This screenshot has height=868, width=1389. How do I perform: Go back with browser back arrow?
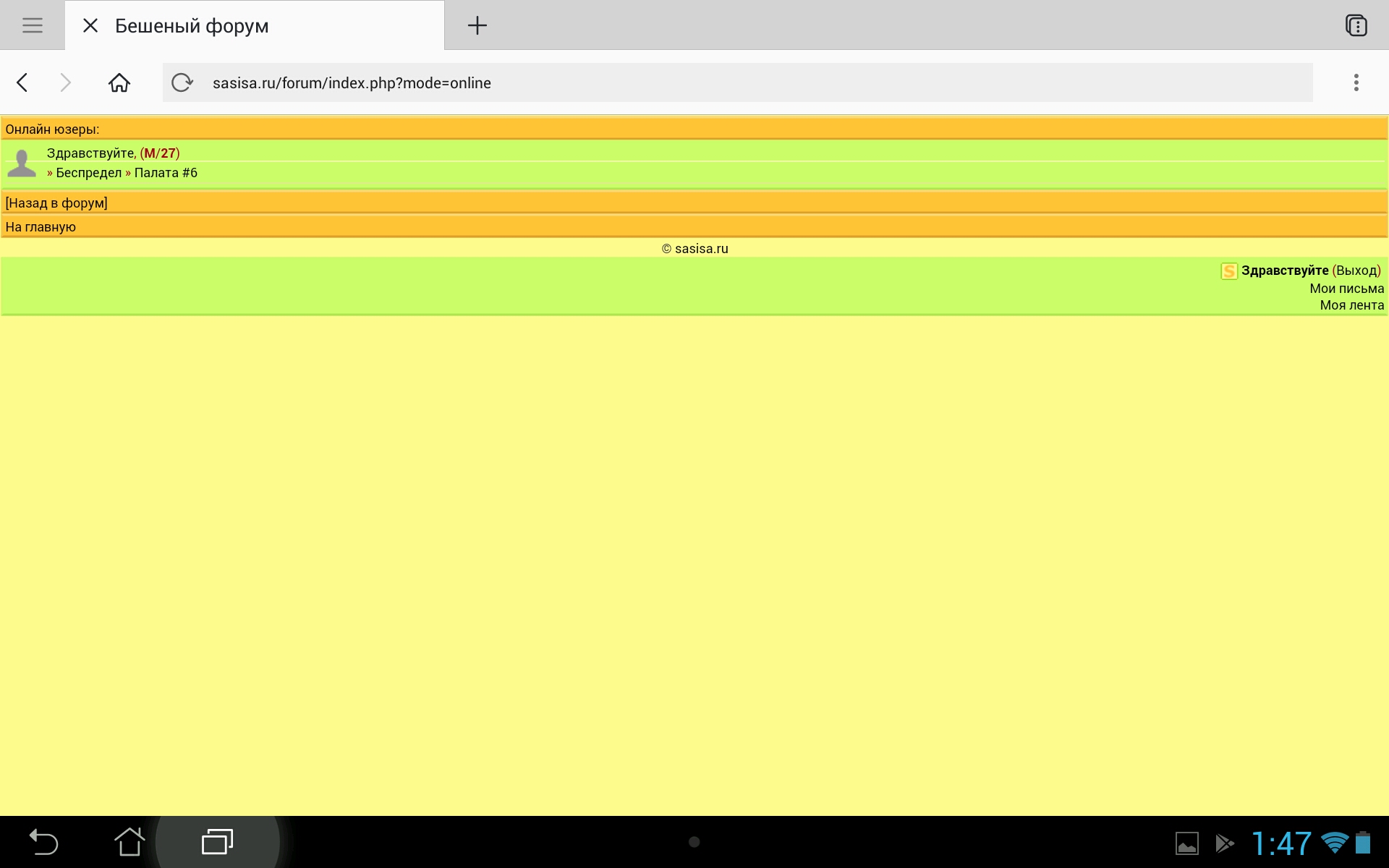tap(22, 82)
